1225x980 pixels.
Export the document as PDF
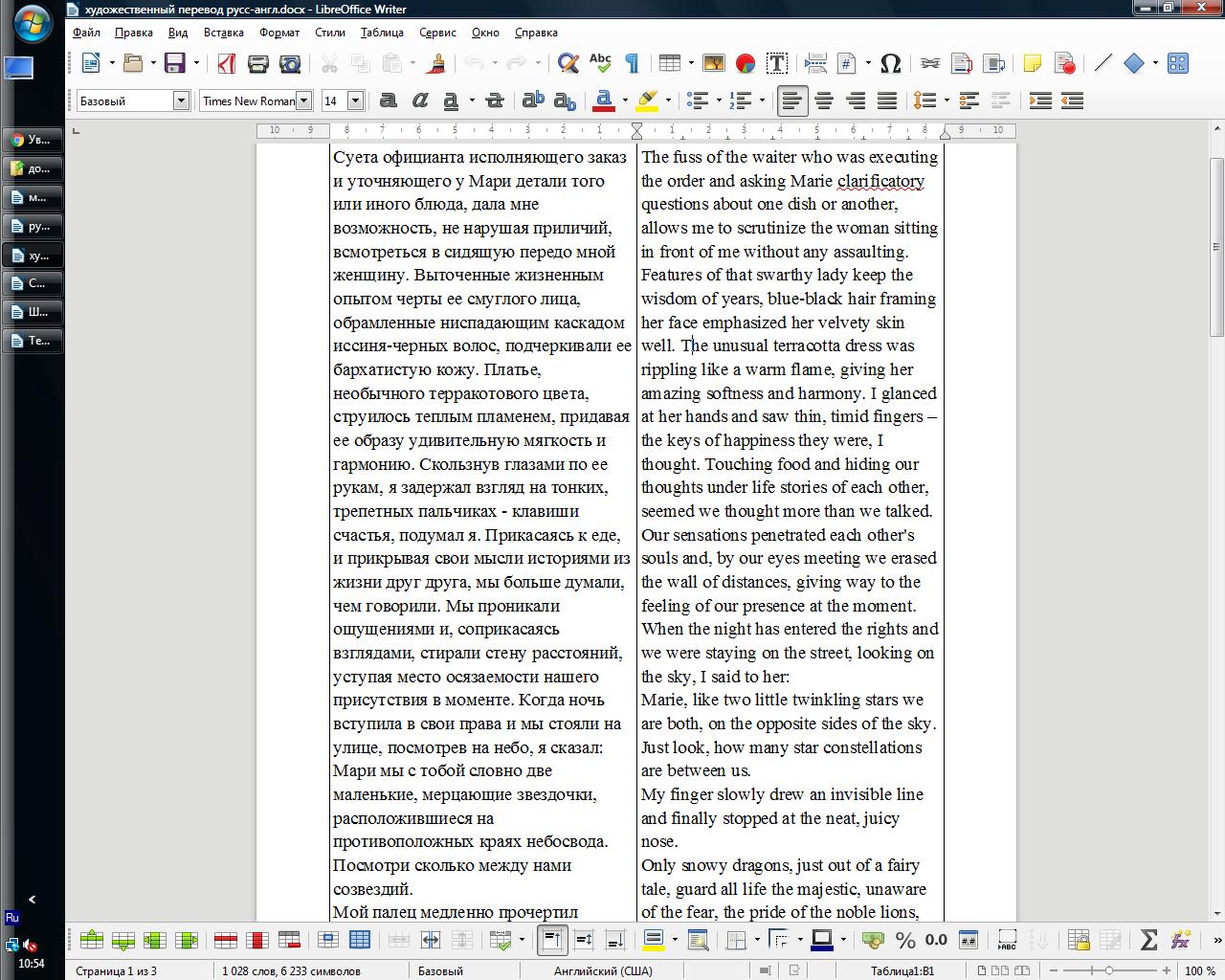pyautogui.click(x=226, y=63)
